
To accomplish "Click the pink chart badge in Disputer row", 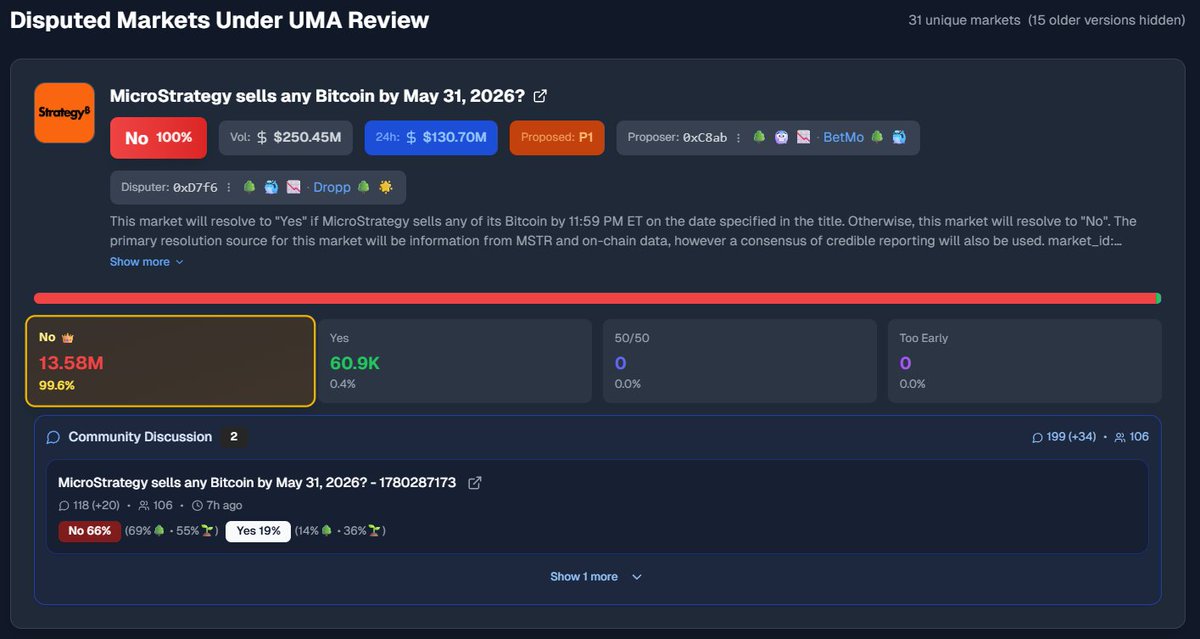I will [294, 186].
